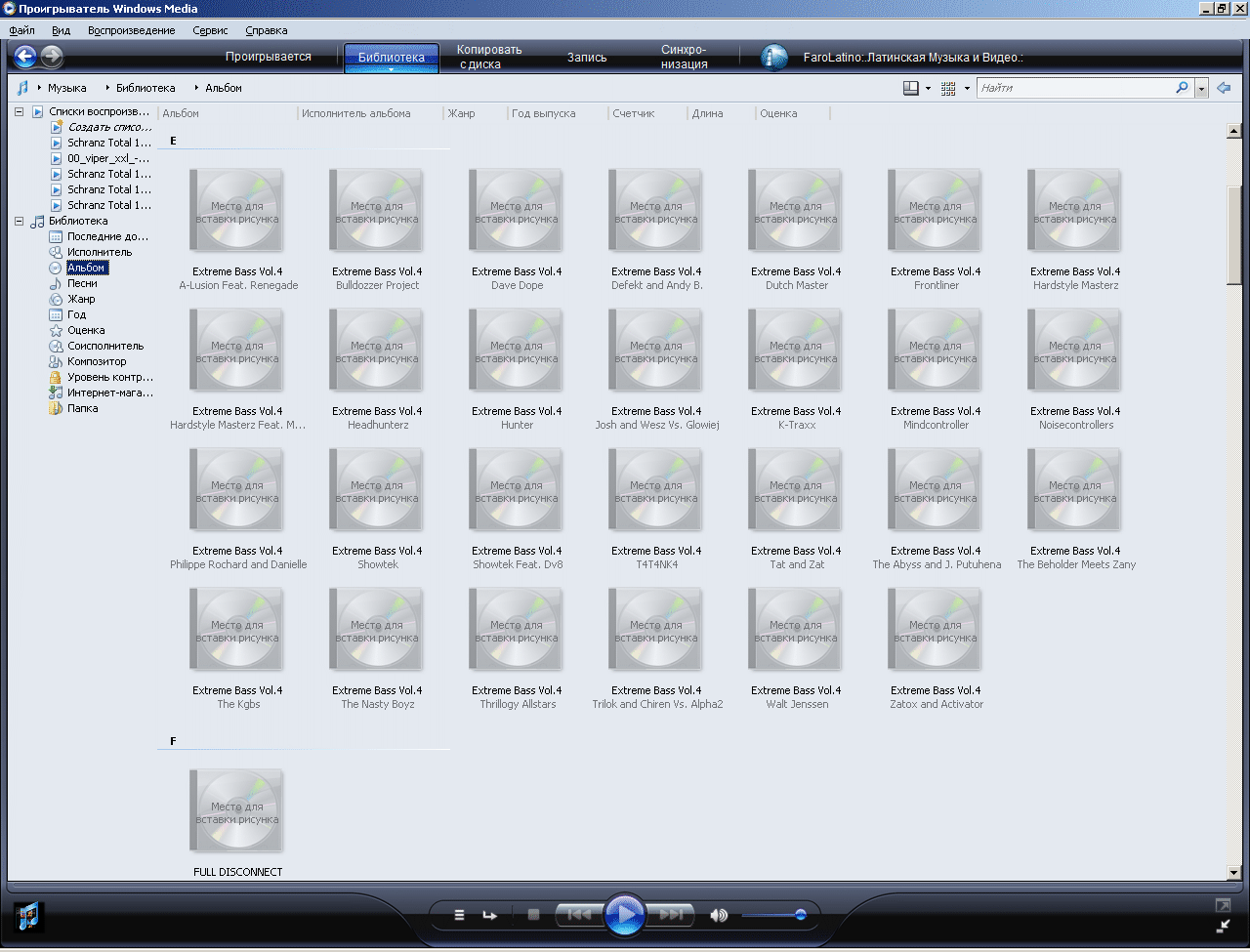Screen dimensions: 1250x952
Task: Toggle repeat mode in the playback bar
Action: tap(489, 915)
